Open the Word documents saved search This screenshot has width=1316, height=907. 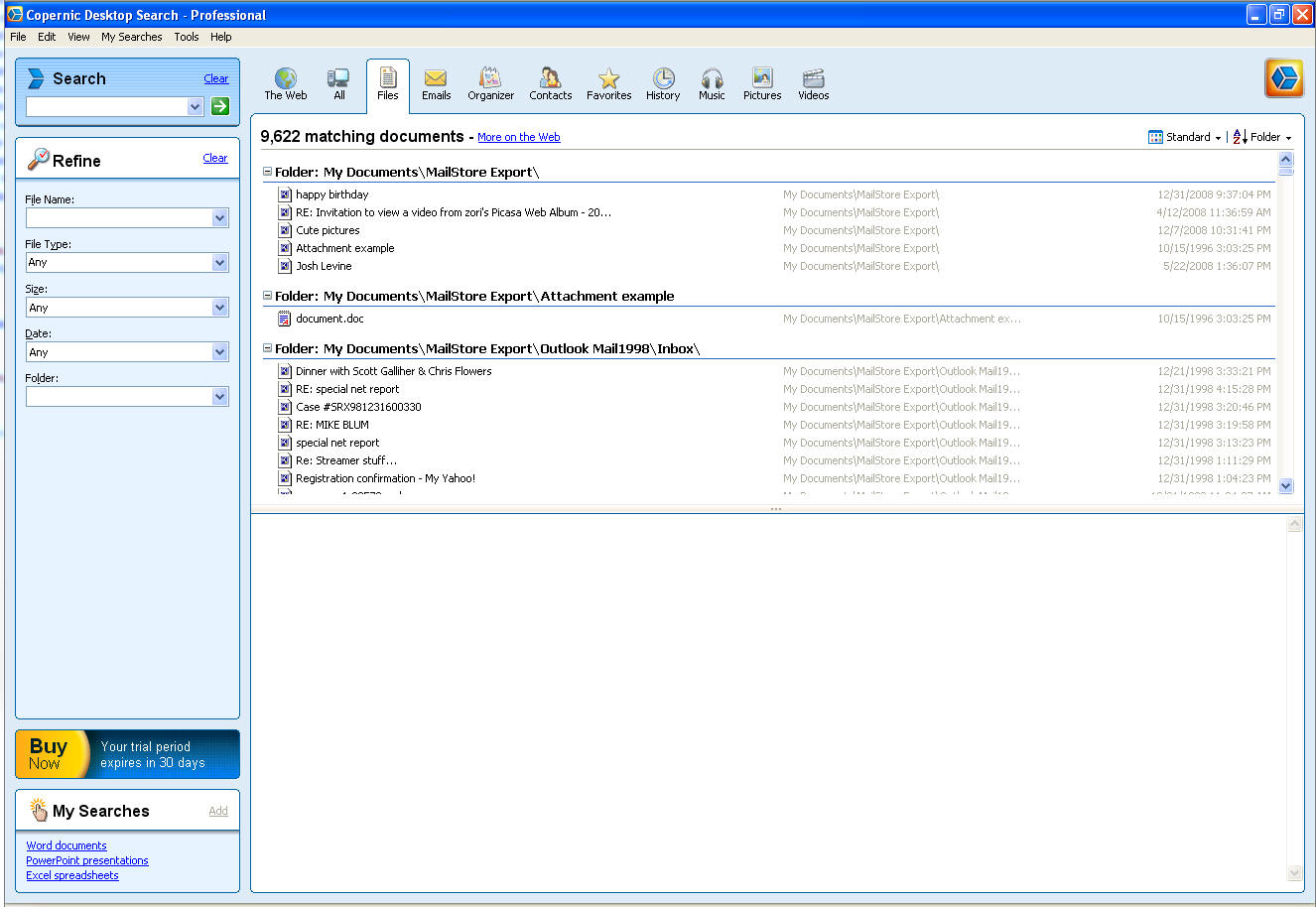click(x=66, y=845)
